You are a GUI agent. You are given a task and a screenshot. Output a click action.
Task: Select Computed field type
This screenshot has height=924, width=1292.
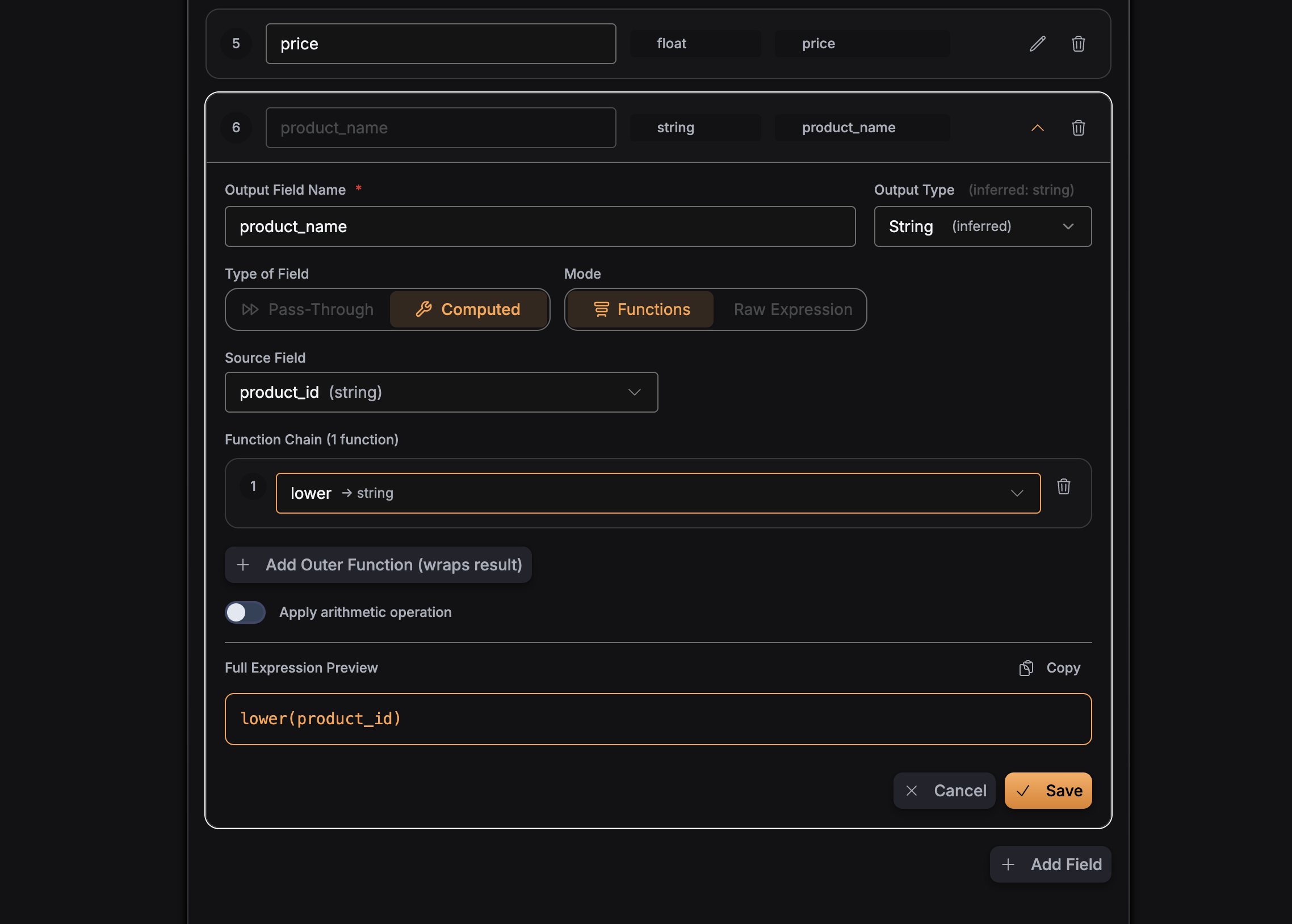469,309
